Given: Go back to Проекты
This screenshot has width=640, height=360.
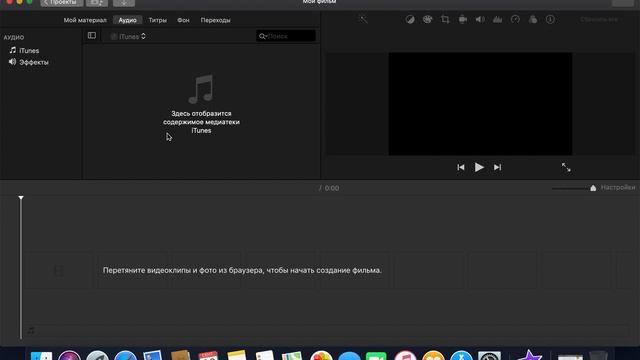Looking at the screenshot, I should coord(62,2).
